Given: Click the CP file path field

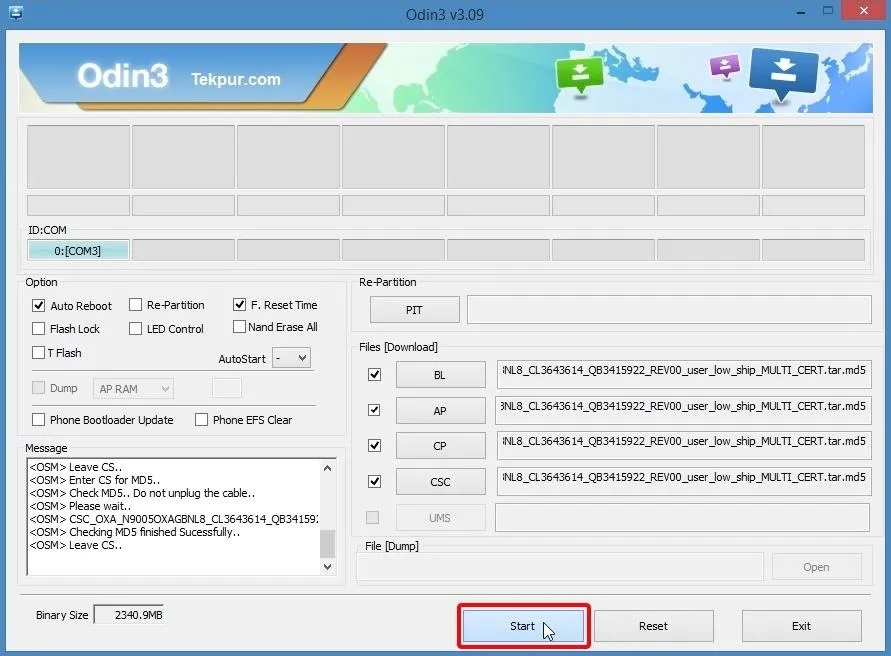Looking at the screenshot, I should coord(684,445).
